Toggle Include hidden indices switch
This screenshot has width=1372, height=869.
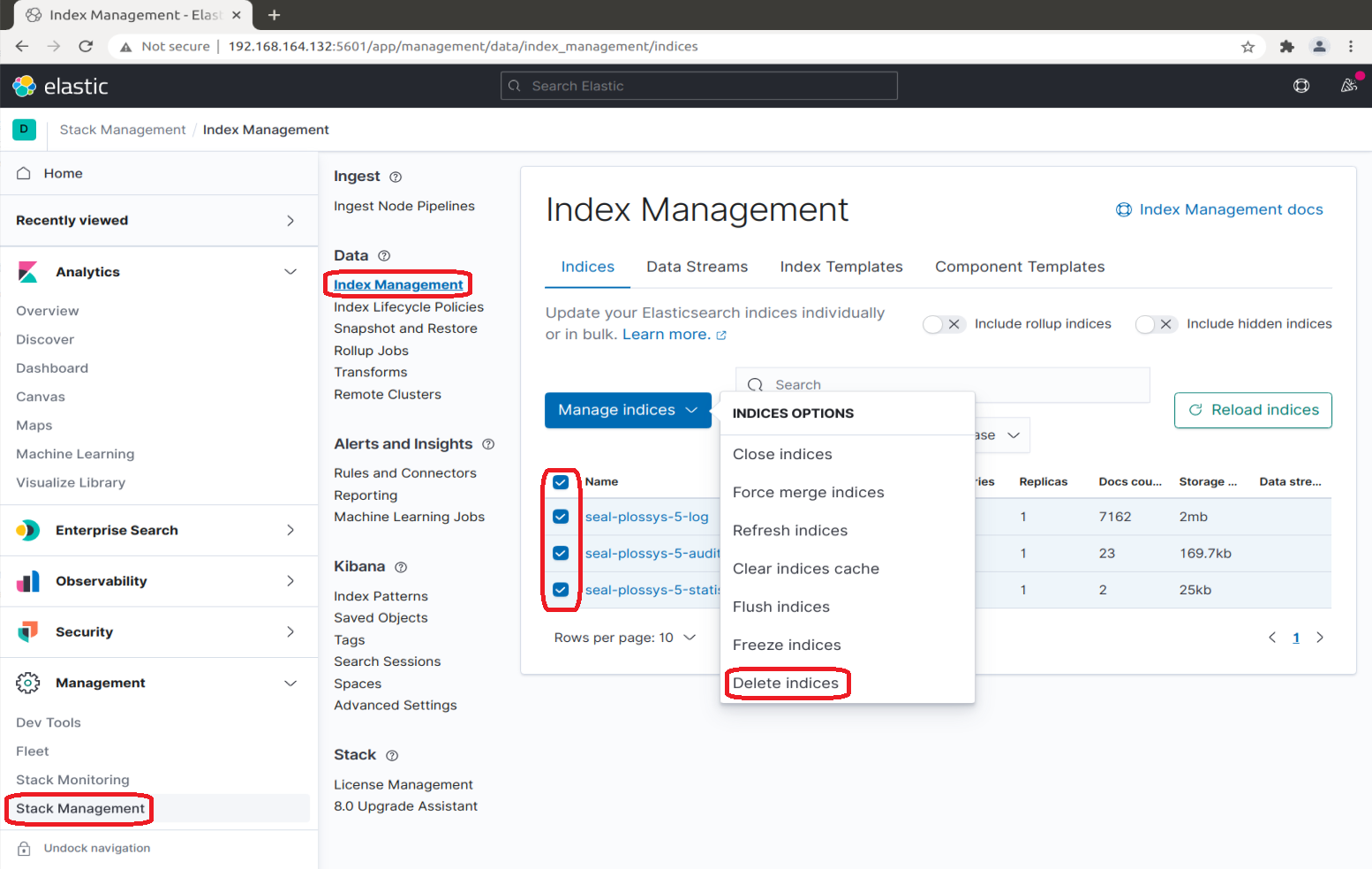tap(1155, 324)
